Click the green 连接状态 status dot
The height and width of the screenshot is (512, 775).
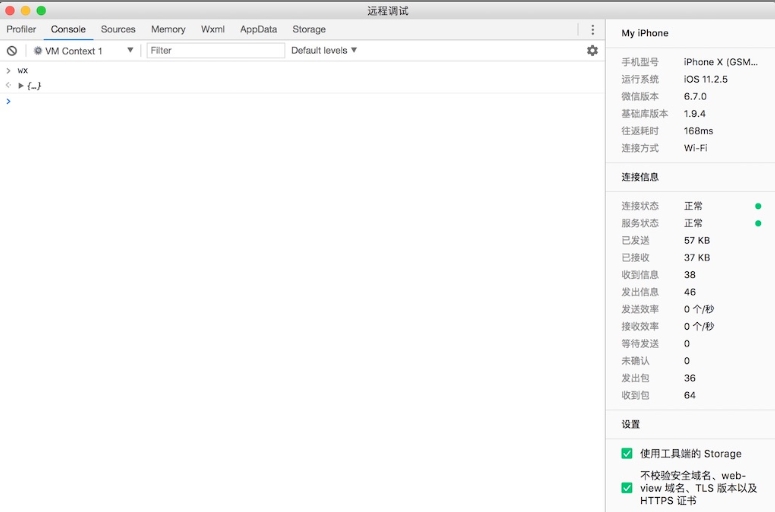tap(758, 206)
